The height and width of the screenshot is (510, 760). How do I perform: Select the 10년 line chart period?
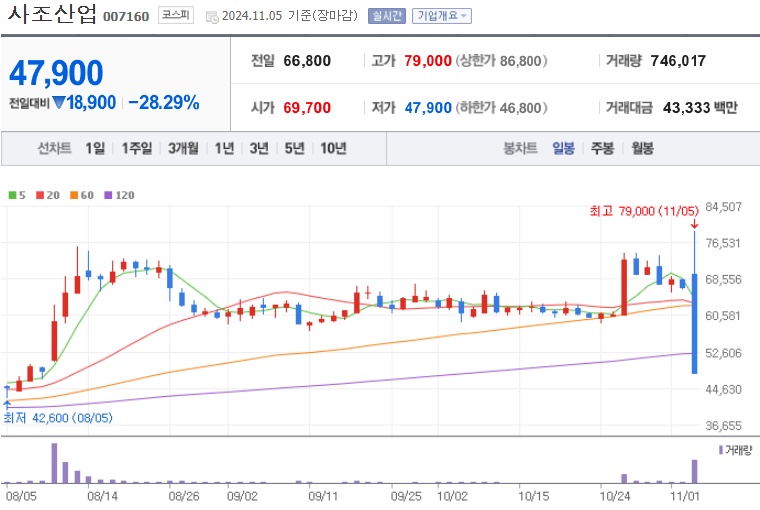coord(333,148)
